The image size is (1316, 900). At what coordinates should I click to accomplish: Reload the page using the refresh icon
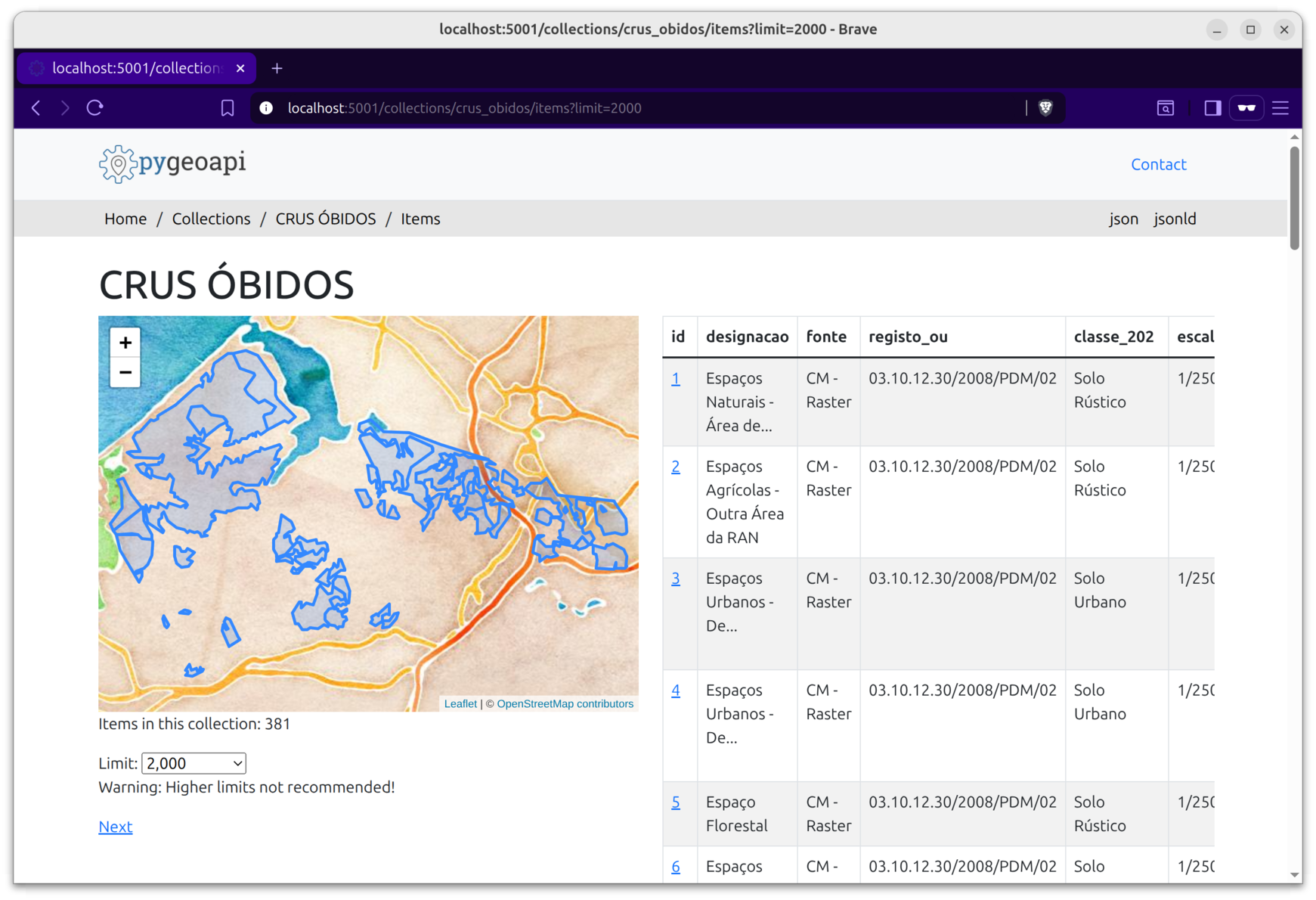pyautogui.click(x=95, y=108)
